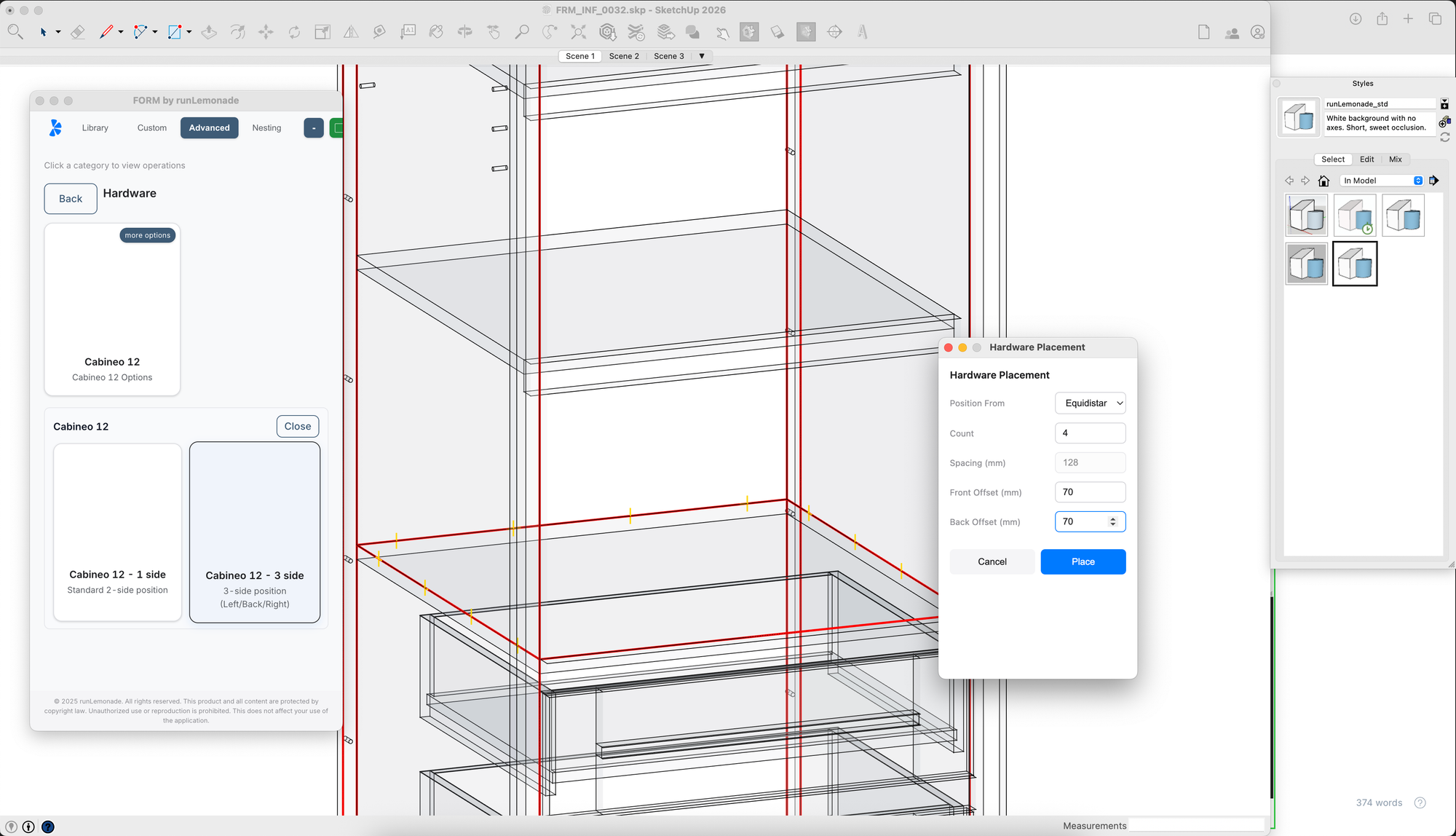Select the Eraser tool

(x=77, y=32)
